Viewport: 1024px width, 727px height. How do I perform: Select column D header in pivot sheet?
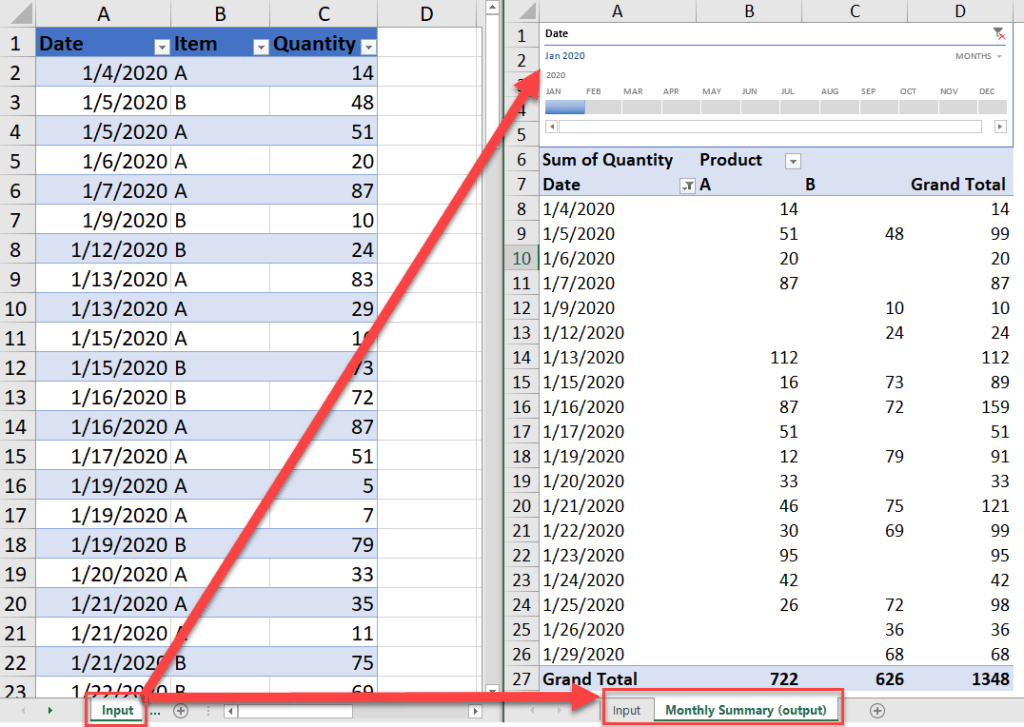pyautogui.click(x=960, y=11)
